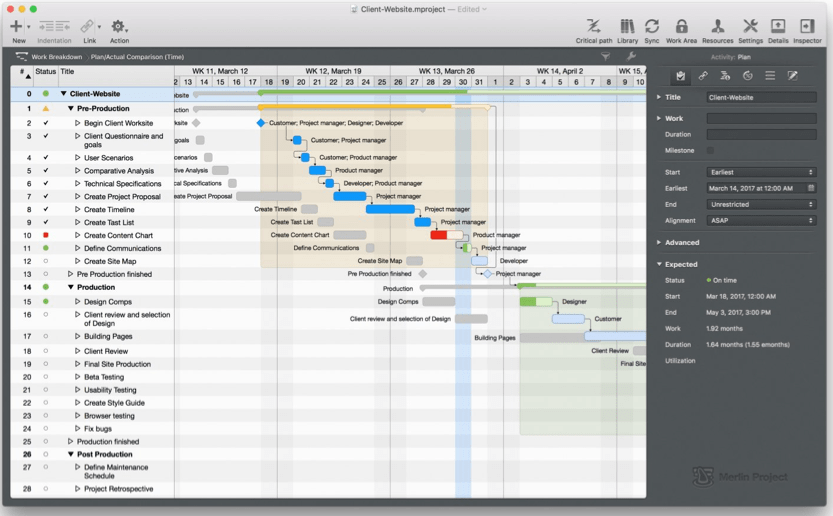Image resolution: width=833 pixels, height=516 pixels.
Task: Click the calendar icon in the Earliest date field
Action: coord(811,188)
